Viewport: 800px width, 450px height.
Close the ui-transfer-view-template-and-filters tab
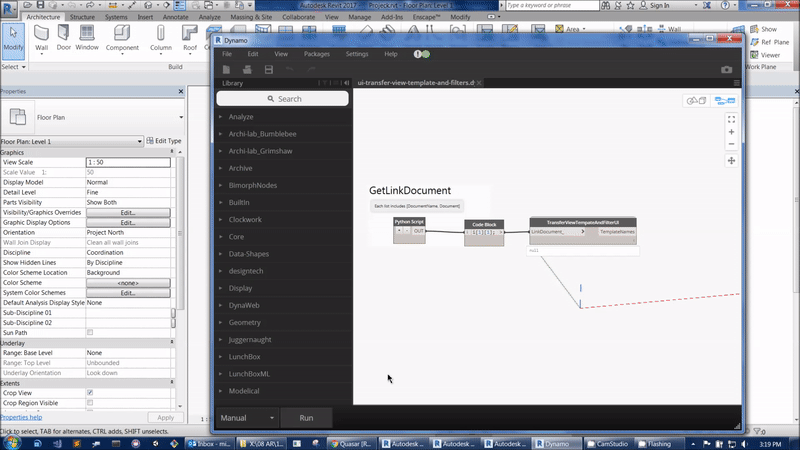click(x=479, y=83)
